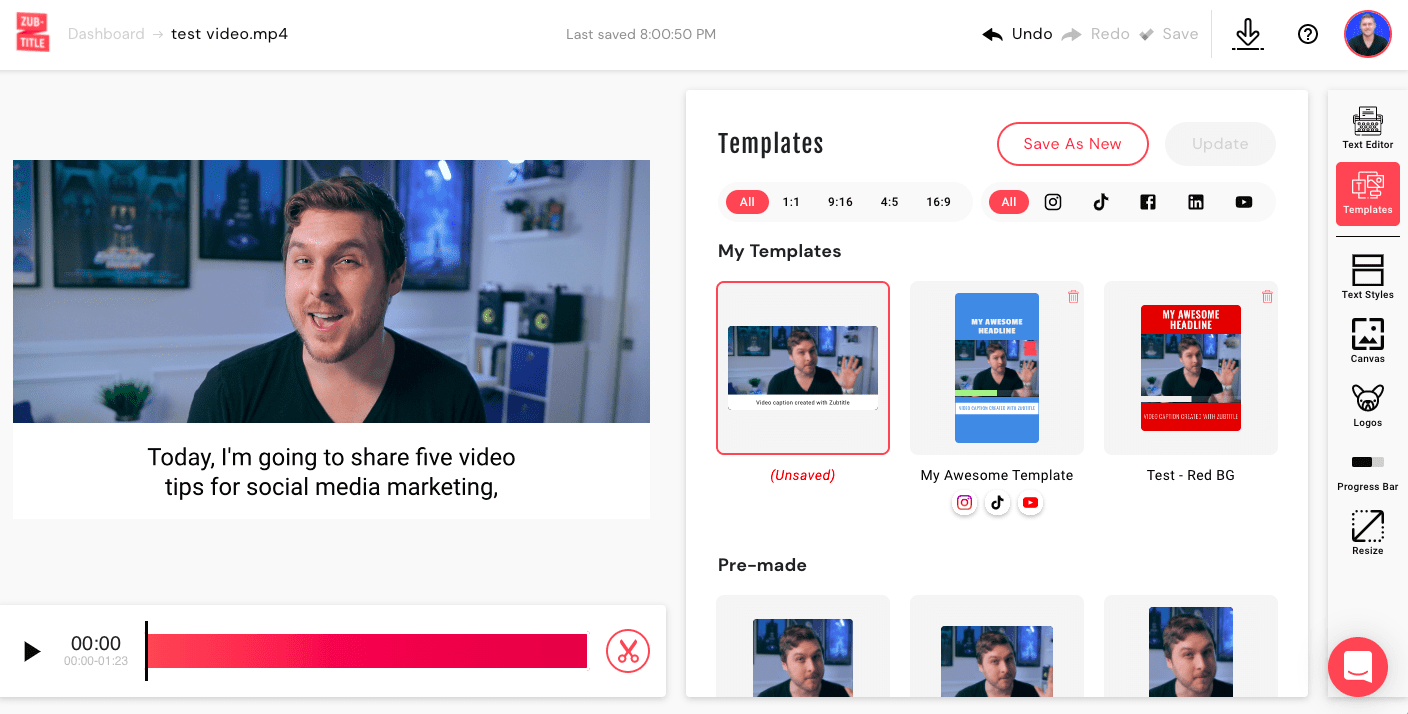The image size is (1408, 714).
Task: Filter templates by TikTok icon
Action: point(1101,202)
